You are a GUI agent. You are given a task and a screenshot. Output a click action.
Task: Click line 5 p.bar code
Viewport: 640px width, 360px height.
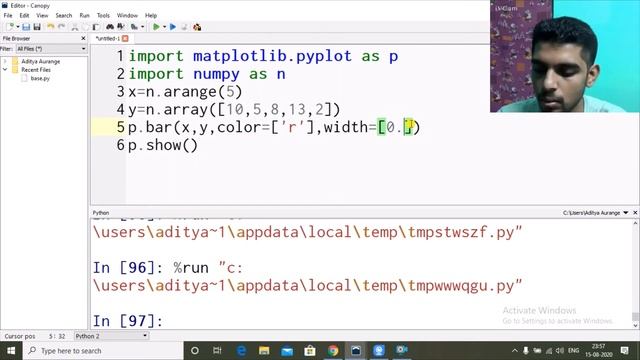click(x=274, y=127)
